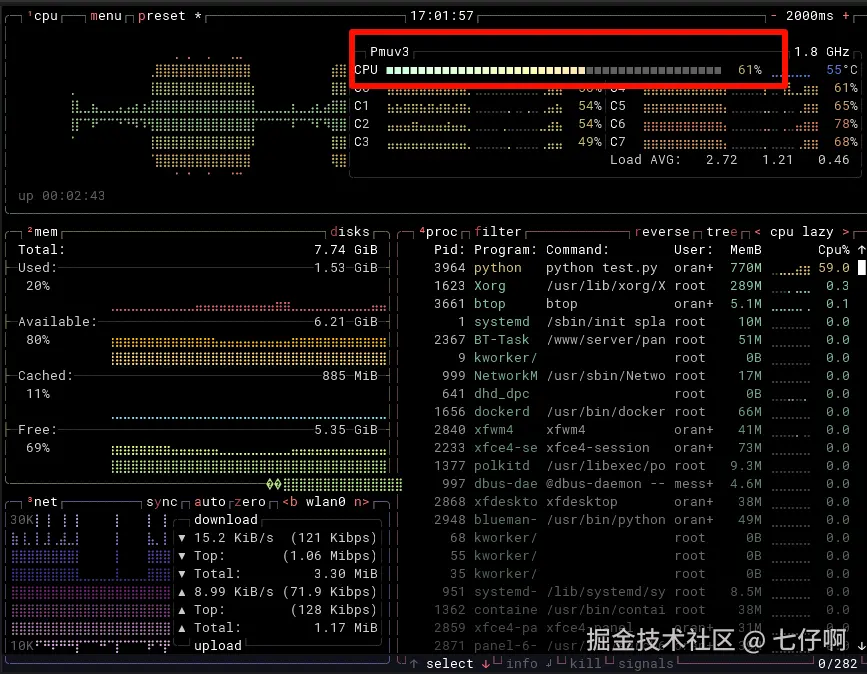Decrease update interval with minus button

(x=774, y=16)
